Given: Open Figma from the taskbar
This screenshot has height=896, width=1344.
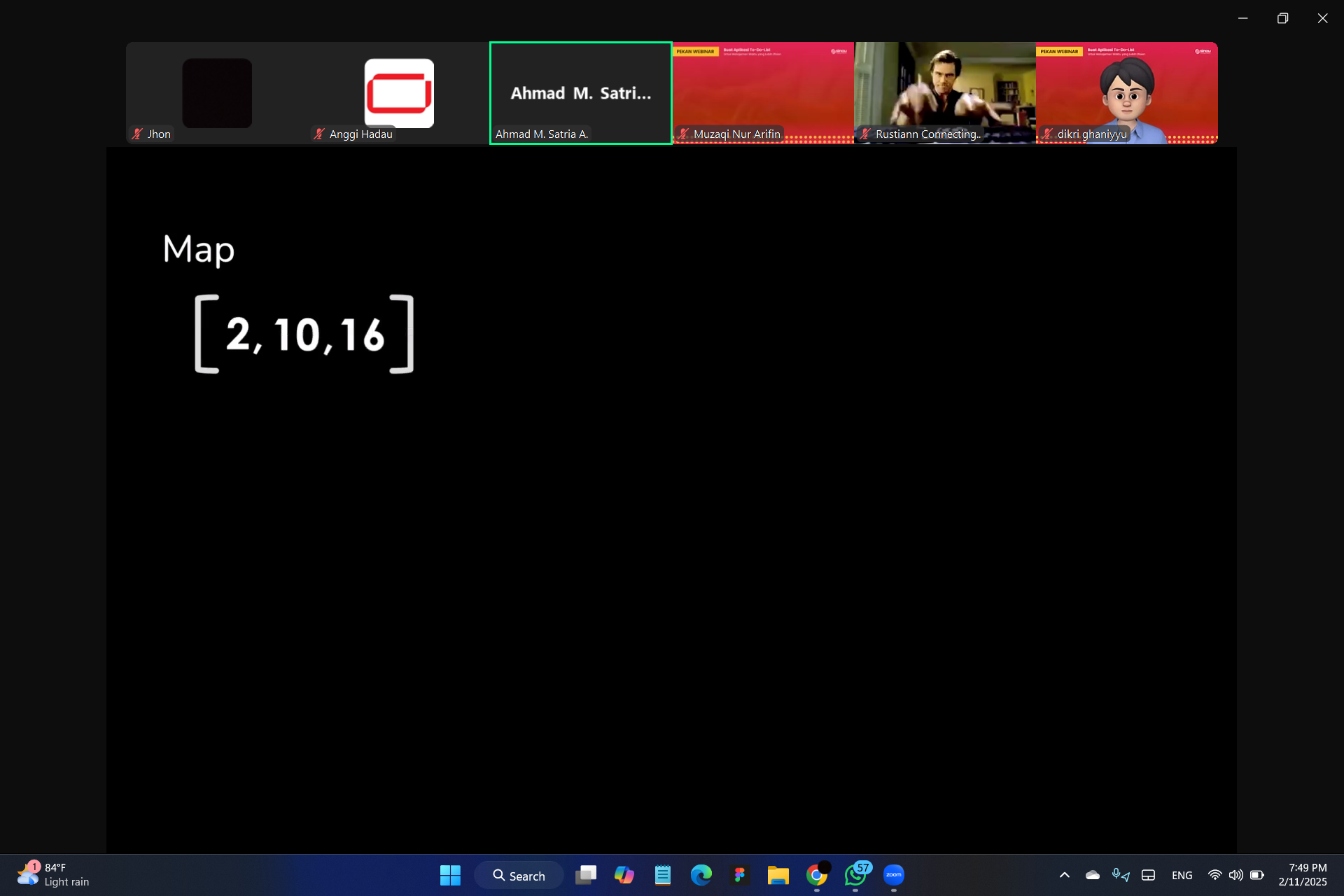Looking at the screenshot, I should pyautogui.click(x=740, y=875).
